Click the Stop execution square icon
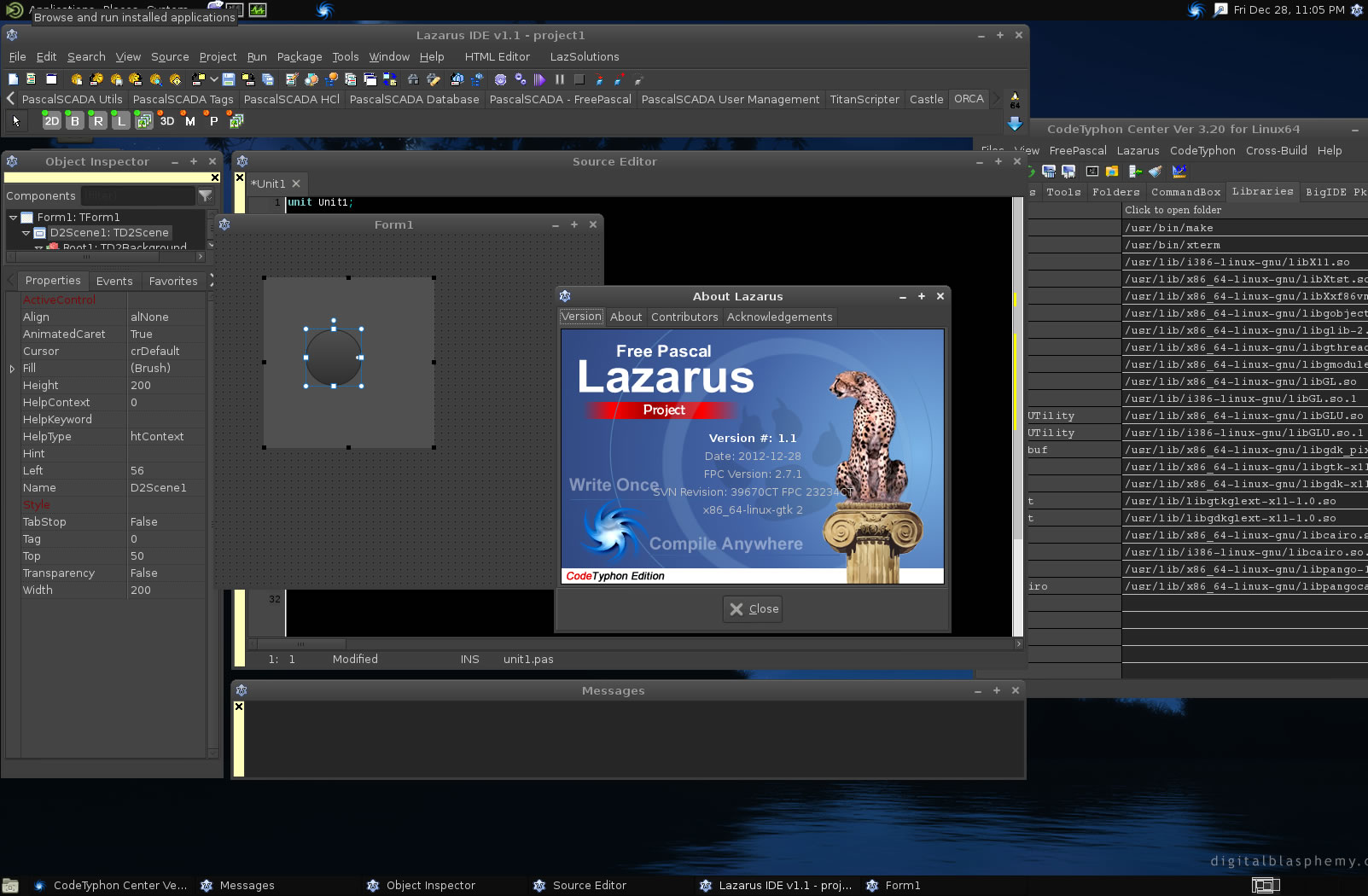 [x=579, y=79]
